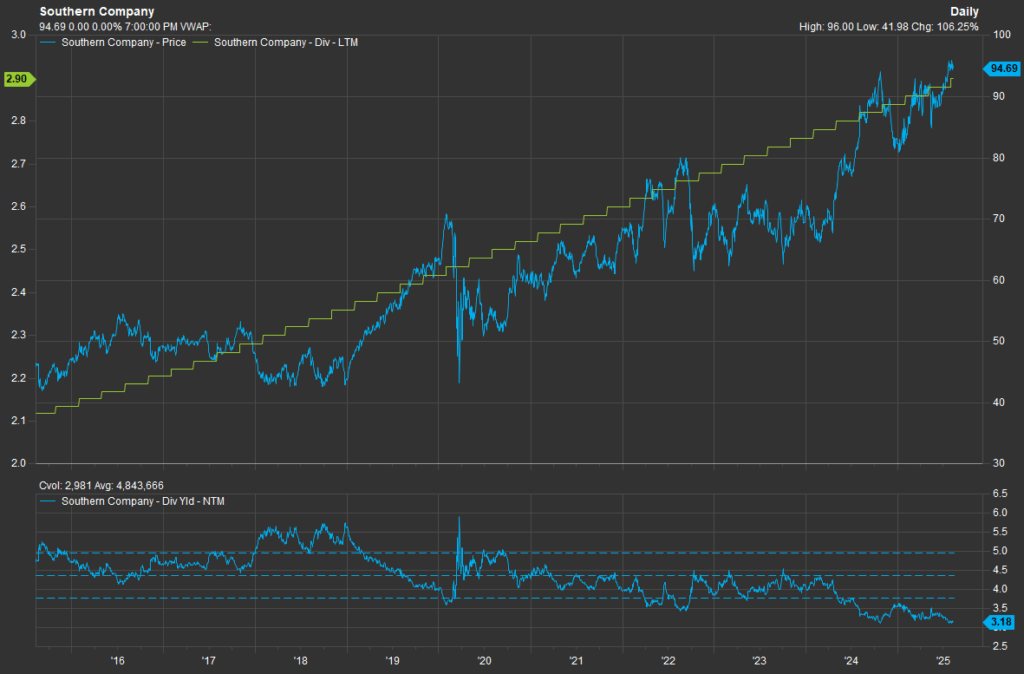Click the 3.0 label on left dividend axis

click(17, 34)
